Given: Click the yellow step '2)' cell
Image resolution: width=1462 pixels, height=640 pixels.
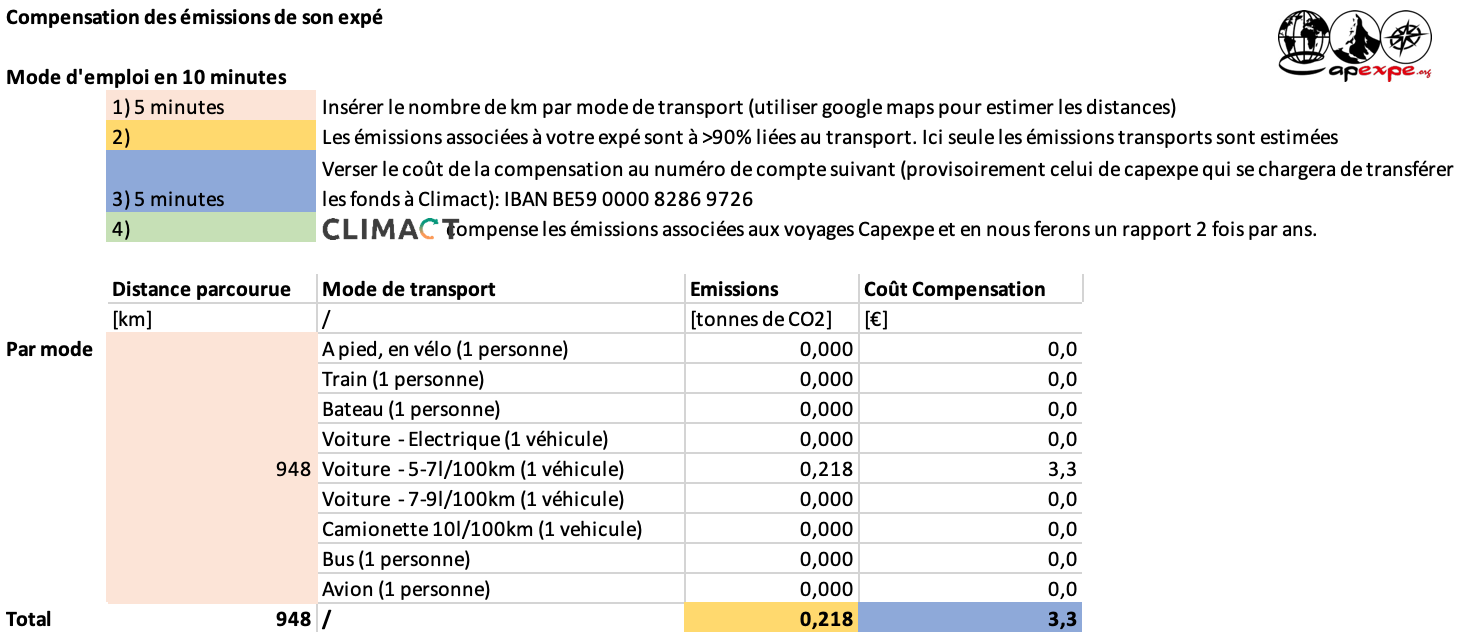Looking at the screenshot, I should click(x=211, y=137).
